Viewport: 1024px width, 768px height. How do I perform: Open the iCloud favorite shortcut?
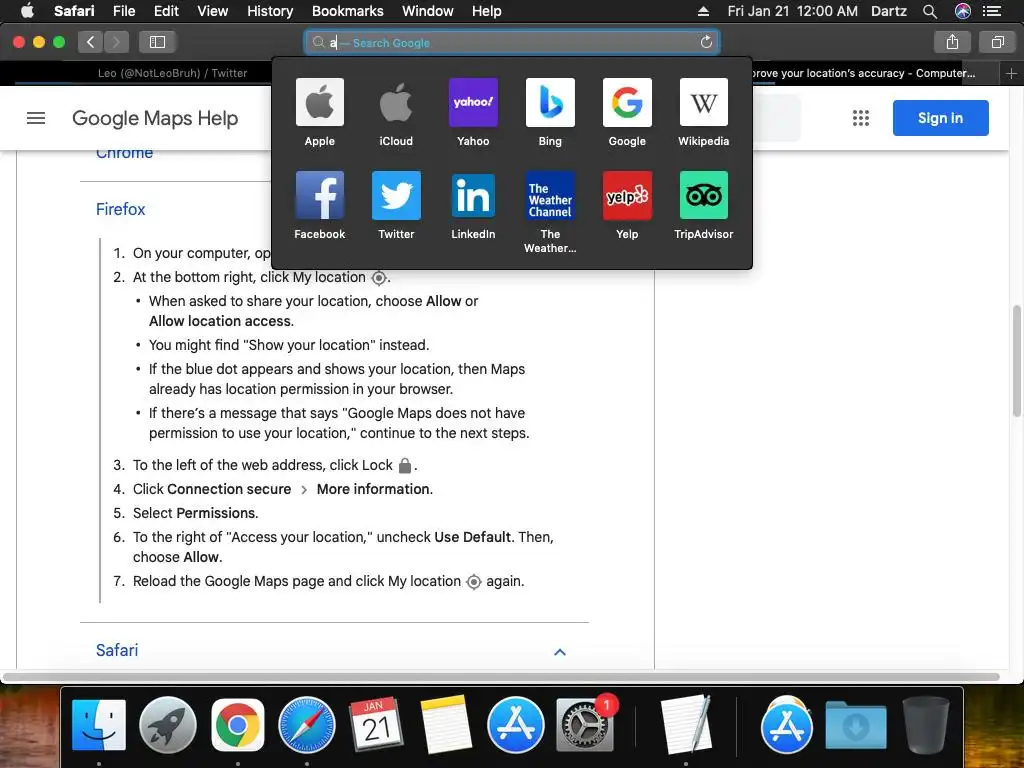click(x=396, y=112)
